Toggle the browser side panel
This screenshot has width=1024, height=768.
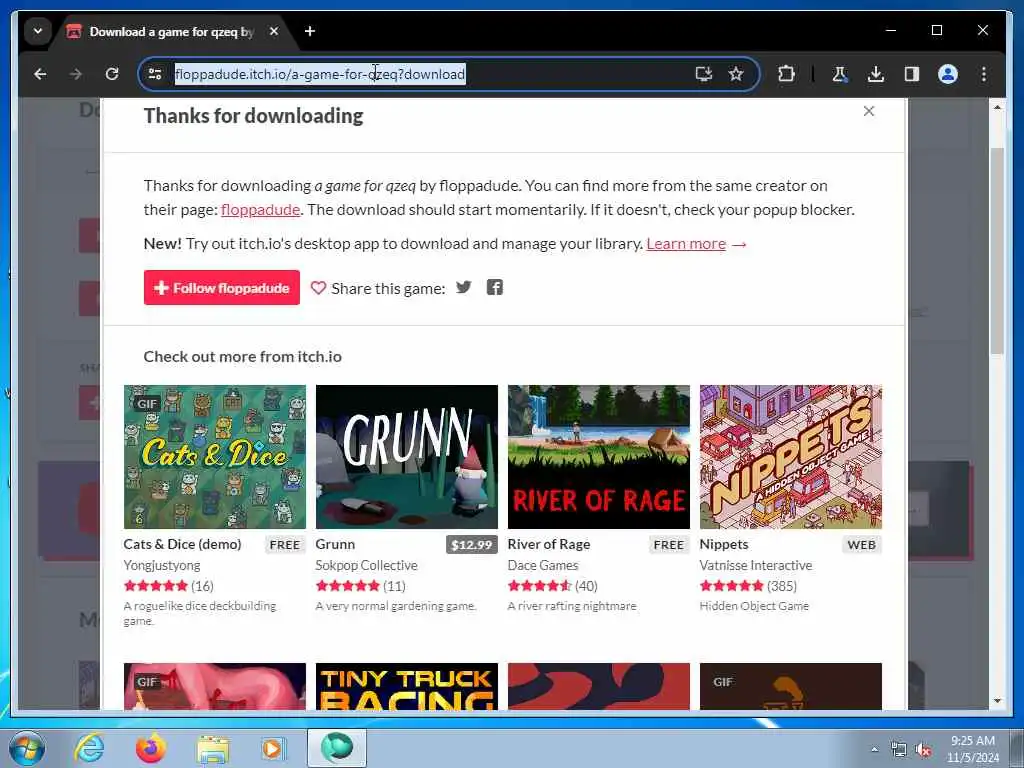[912, 74]
